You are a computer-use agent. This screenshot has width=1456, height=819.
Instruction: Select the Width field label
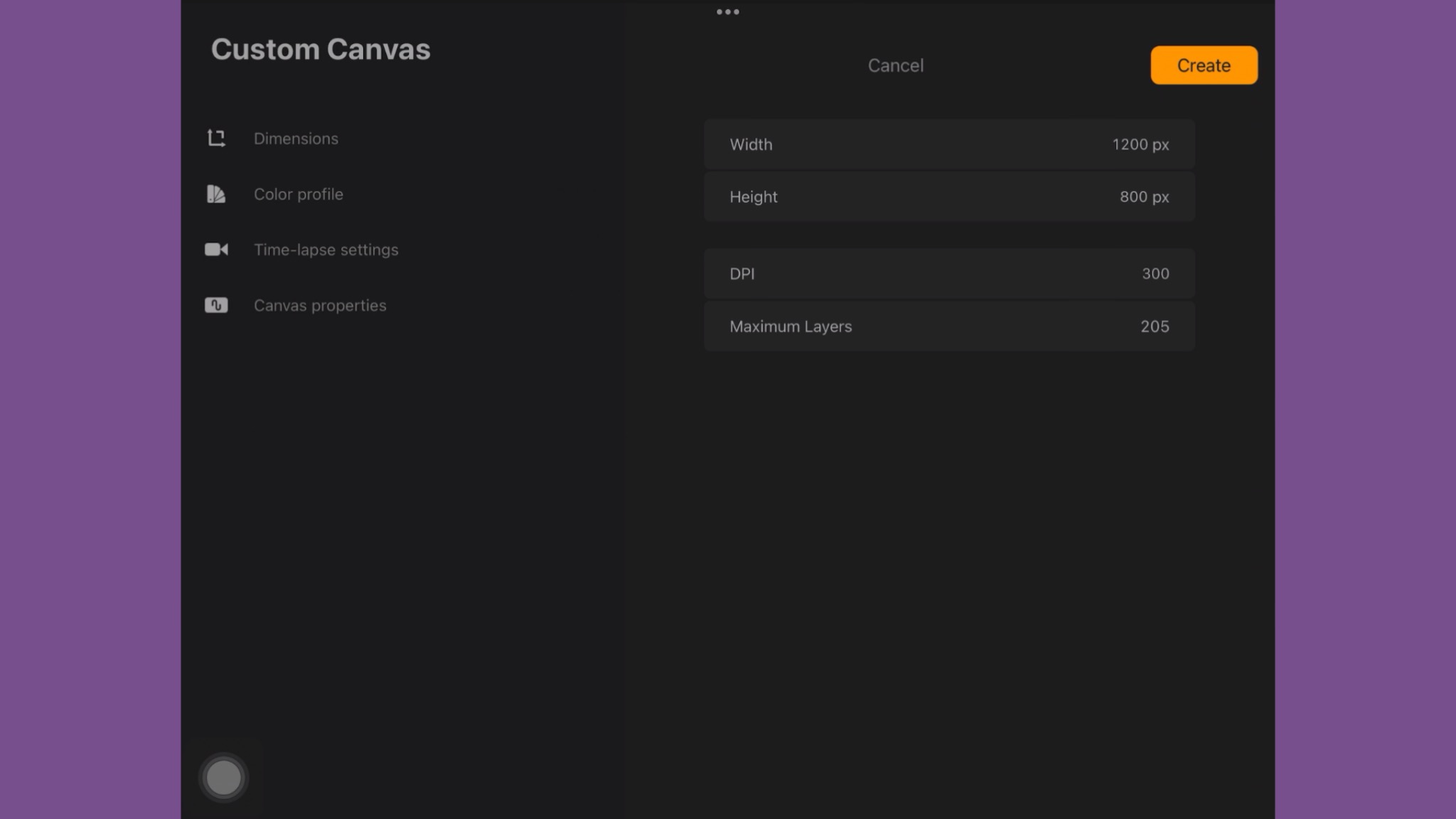click(x=751, y=144)
